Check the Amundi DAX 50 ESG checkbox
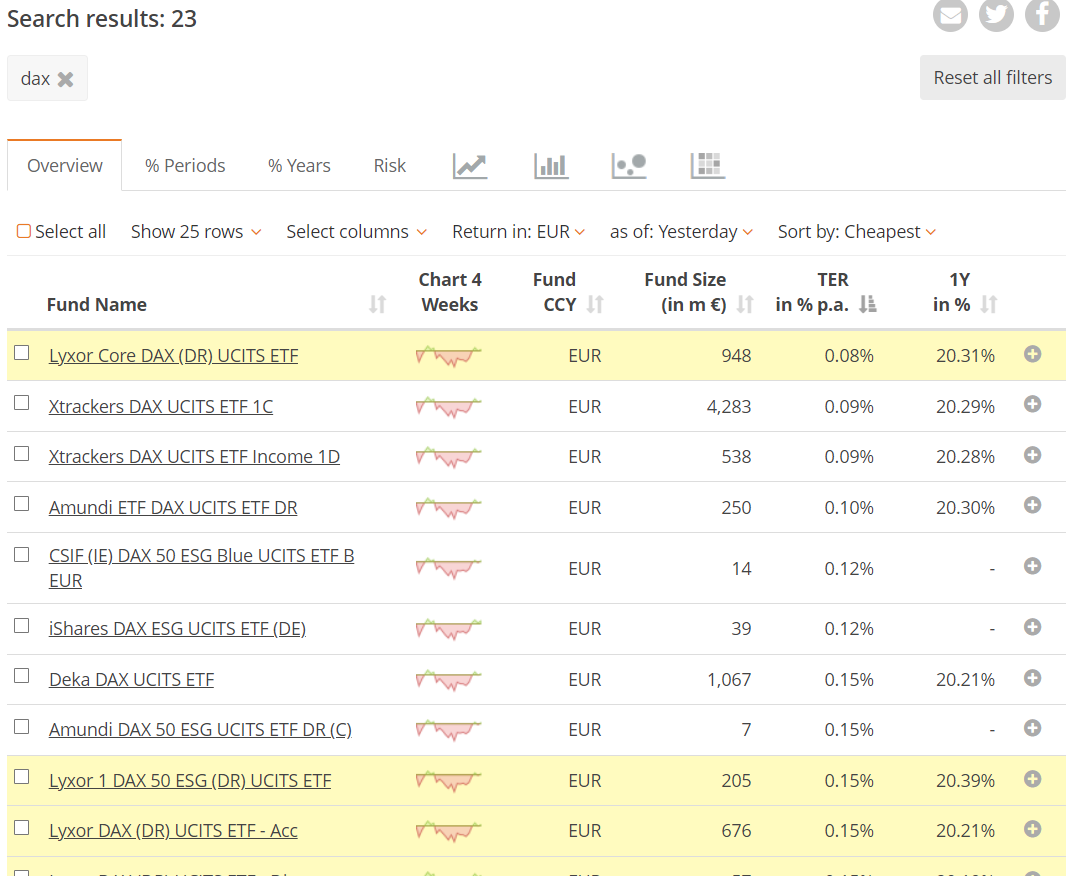The width and height of the screenshot is (1088, 876). [22, 726]
